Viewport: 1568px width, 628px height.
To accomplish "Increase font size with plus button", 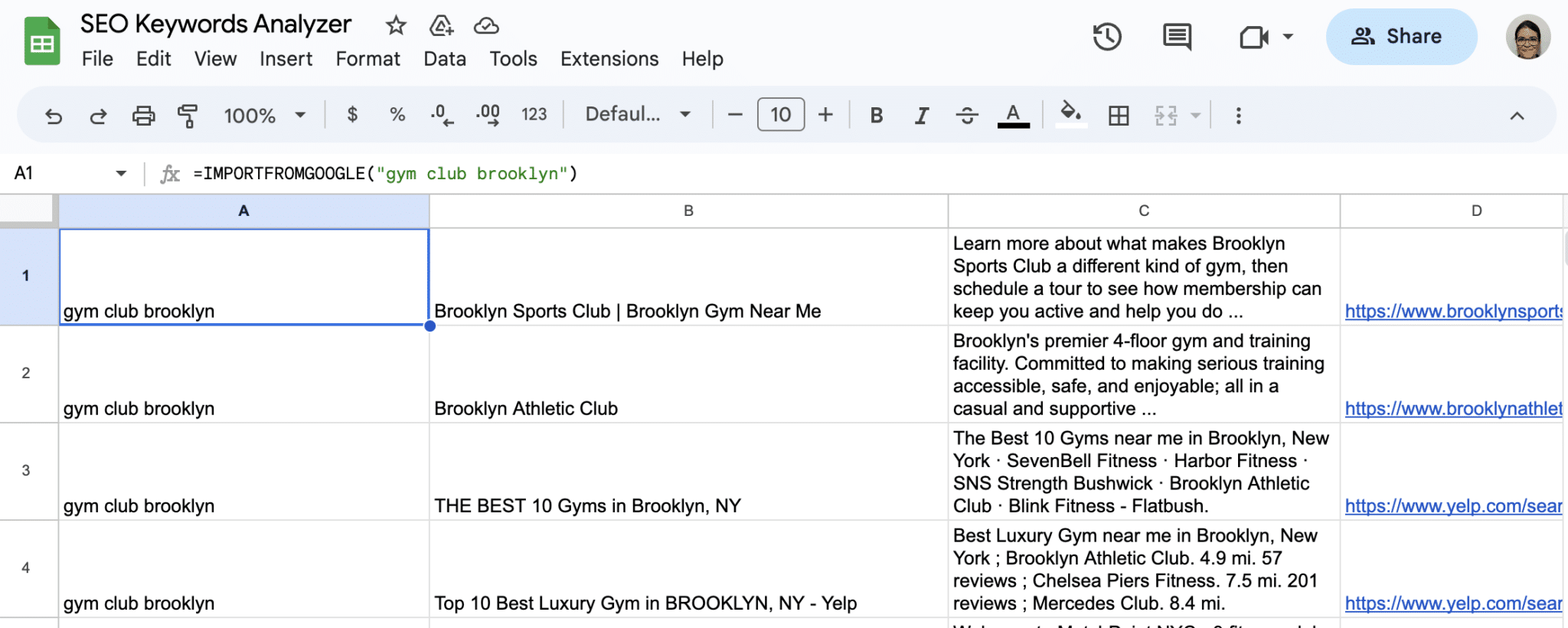I will tap(825, 115).
